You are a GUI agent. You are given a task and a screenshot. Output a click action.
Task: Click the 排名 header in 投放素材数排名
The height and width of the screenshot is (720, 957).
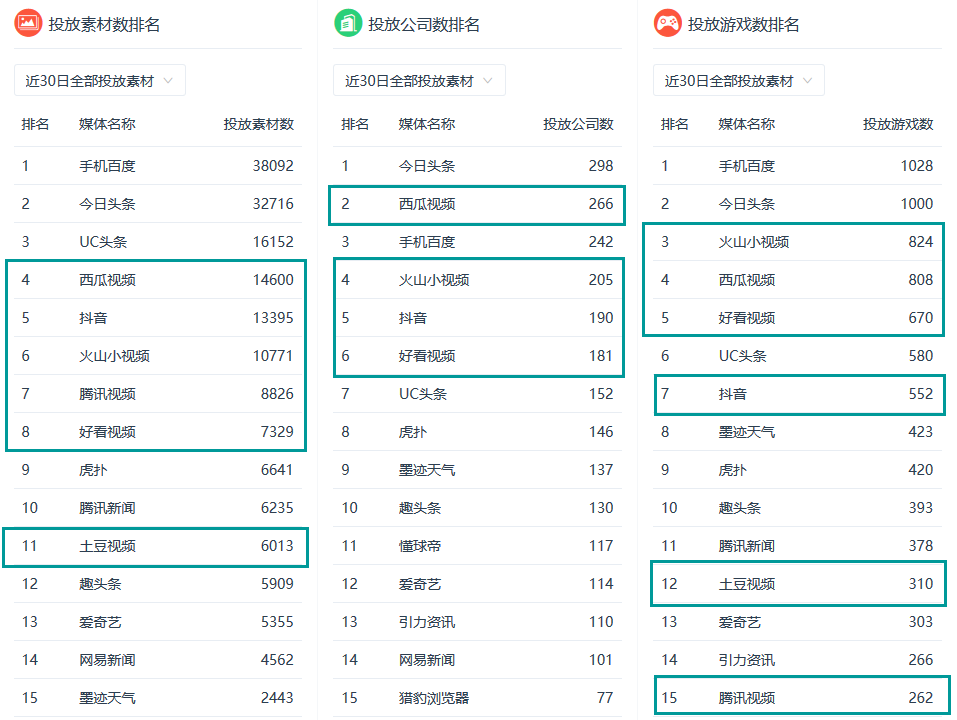click(x=35, y=124)
